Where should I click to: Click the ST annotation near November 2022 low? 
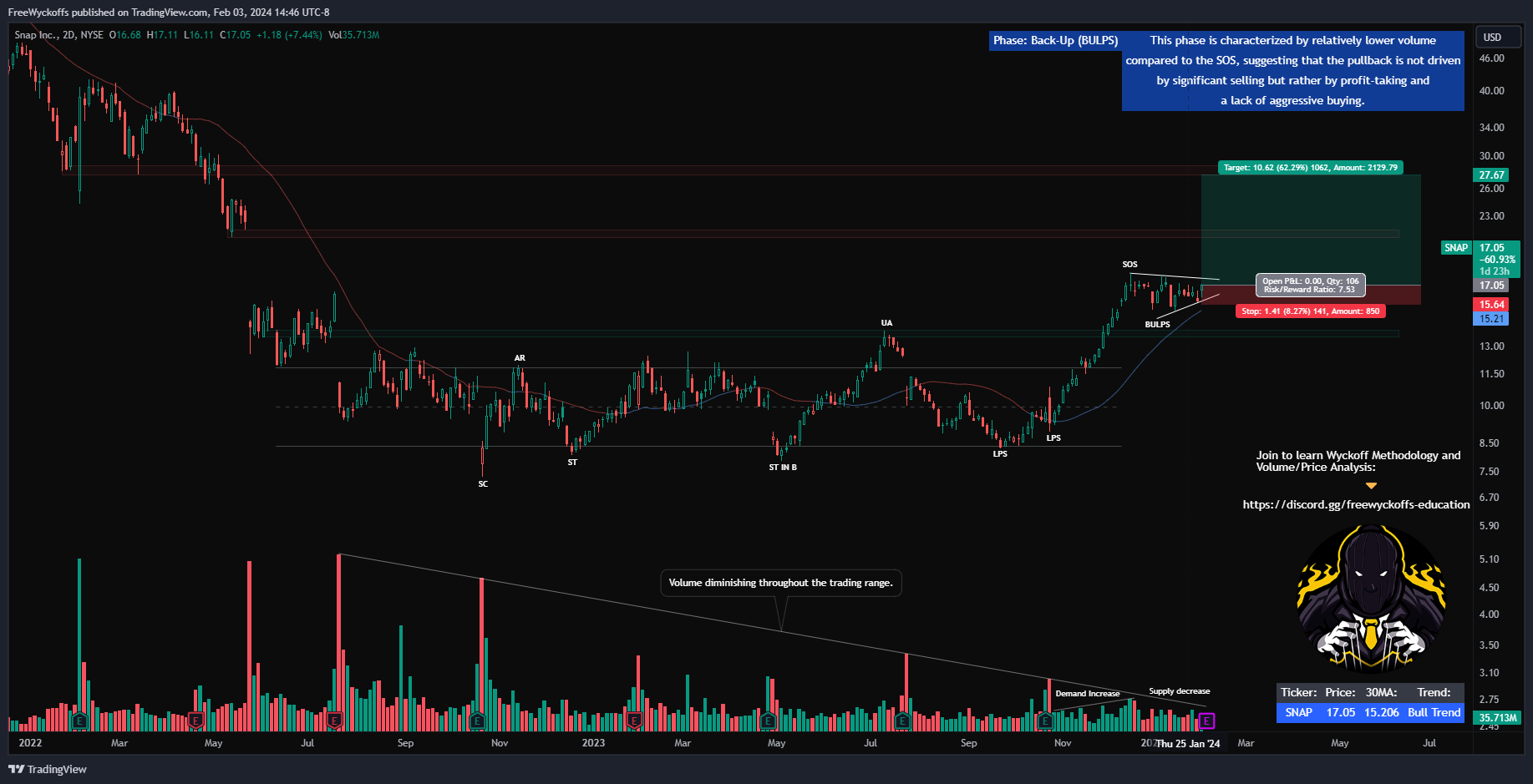pos(572,463)
